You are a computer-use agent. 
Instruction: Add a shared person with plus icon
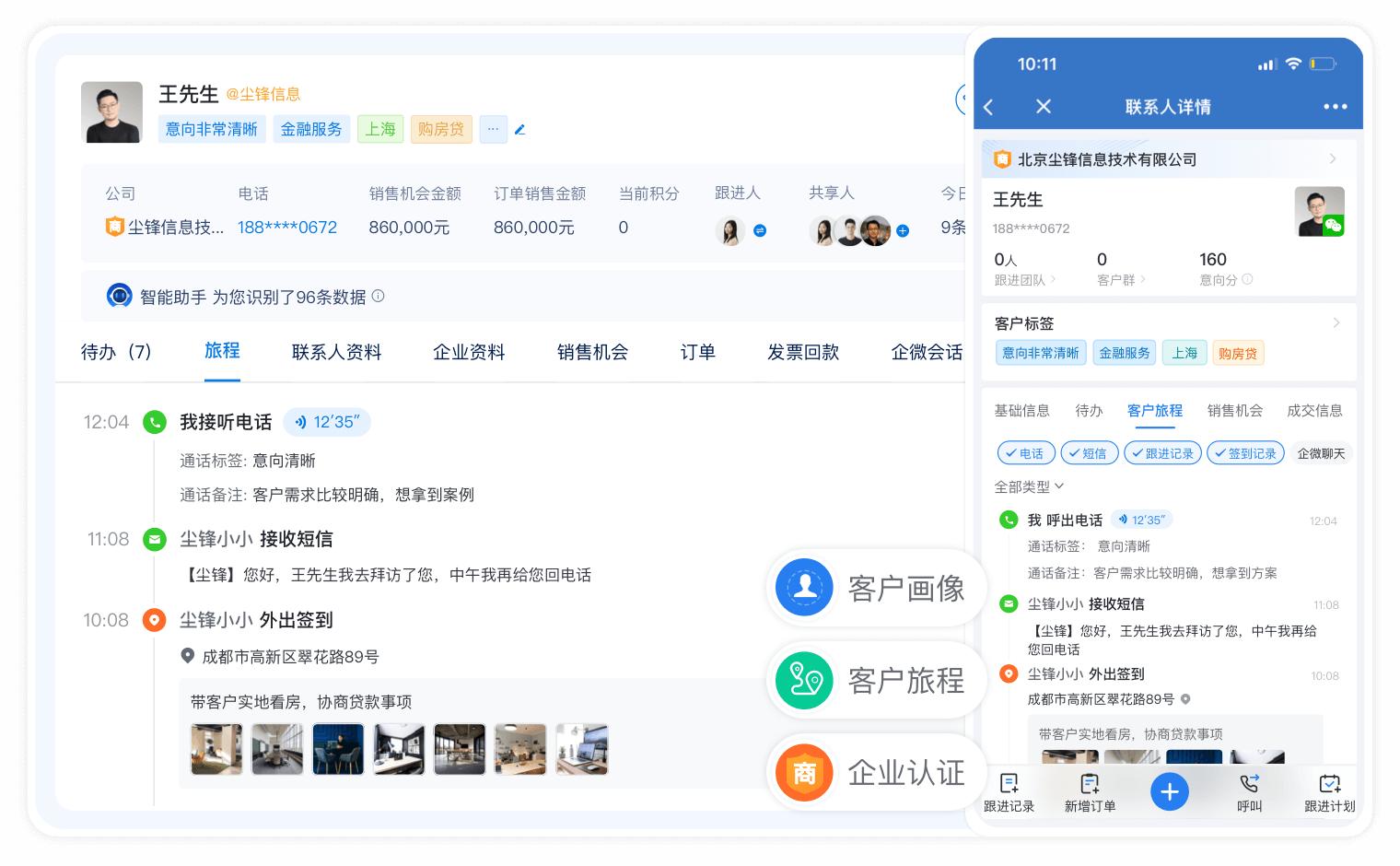(x=903, y=230)
